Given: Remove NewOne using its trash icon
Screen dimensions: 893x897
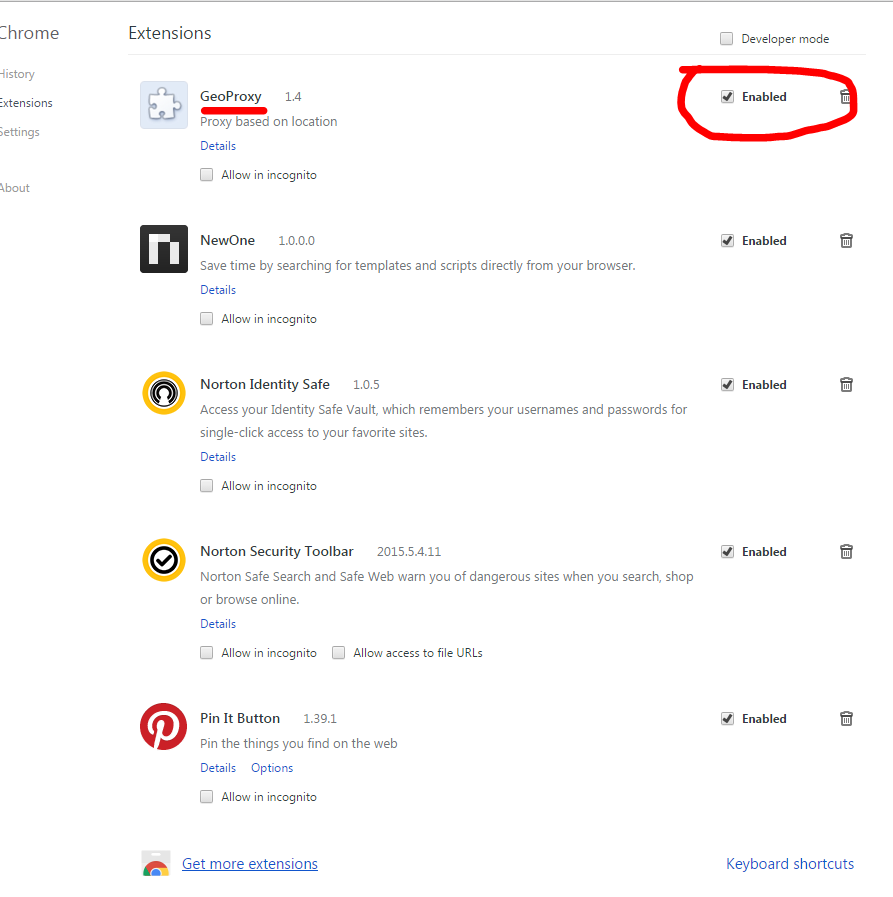Looking at the screenshot, I should pos(846,241).
